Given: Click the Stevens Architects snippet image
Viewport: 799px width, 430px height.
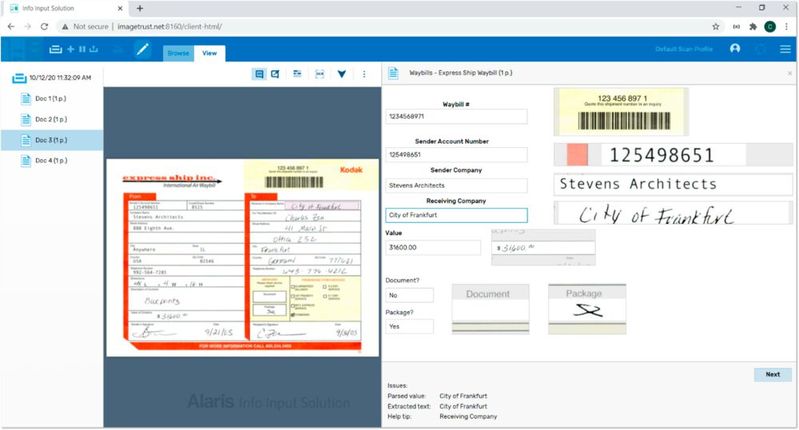Looking at the screenshot, I should coord(673,184).
